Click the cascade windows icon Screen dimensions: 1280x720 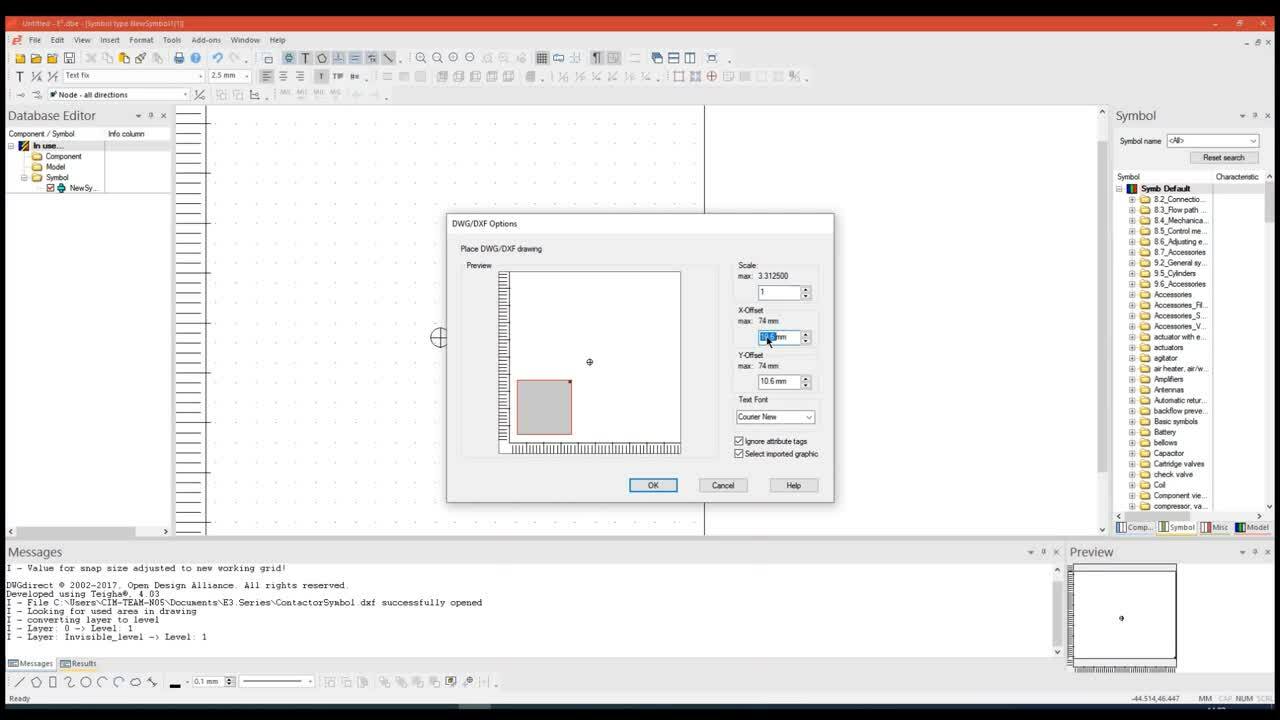click(x=657, y=58)
